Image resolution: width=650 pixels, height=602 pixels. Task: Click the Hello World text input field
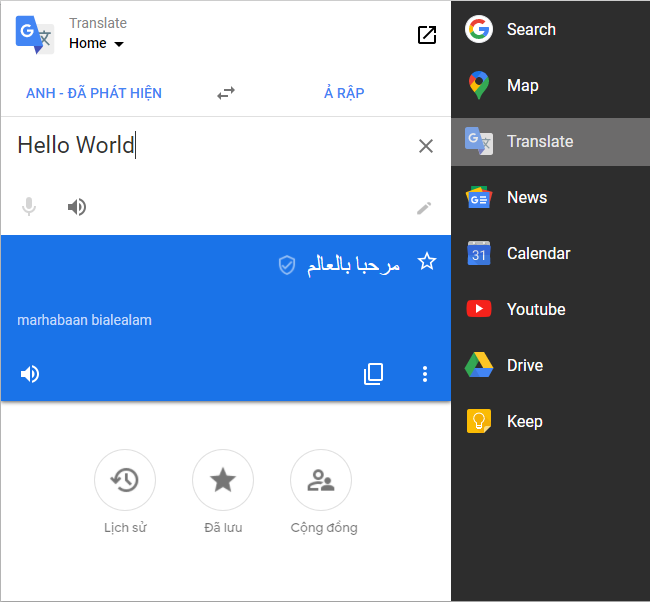(x=200, y=146)
